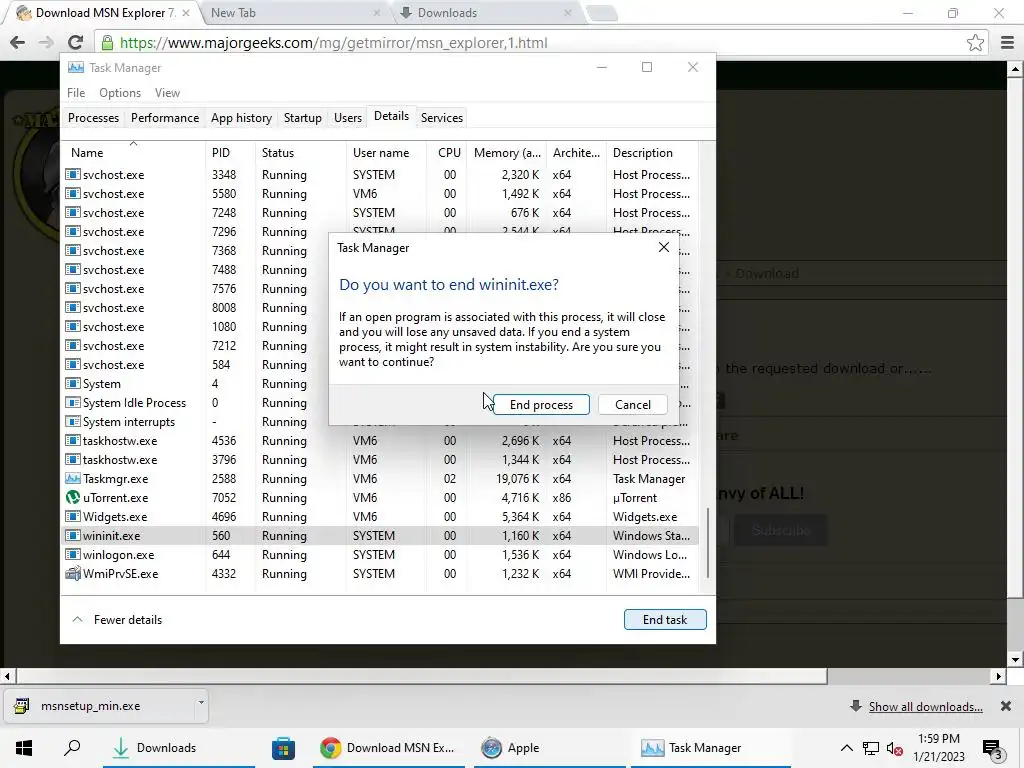The width and height of the screenshot is (1024, 768).
Task: Select taskhostw.exe with PID 3796
Action: (380, 460)
